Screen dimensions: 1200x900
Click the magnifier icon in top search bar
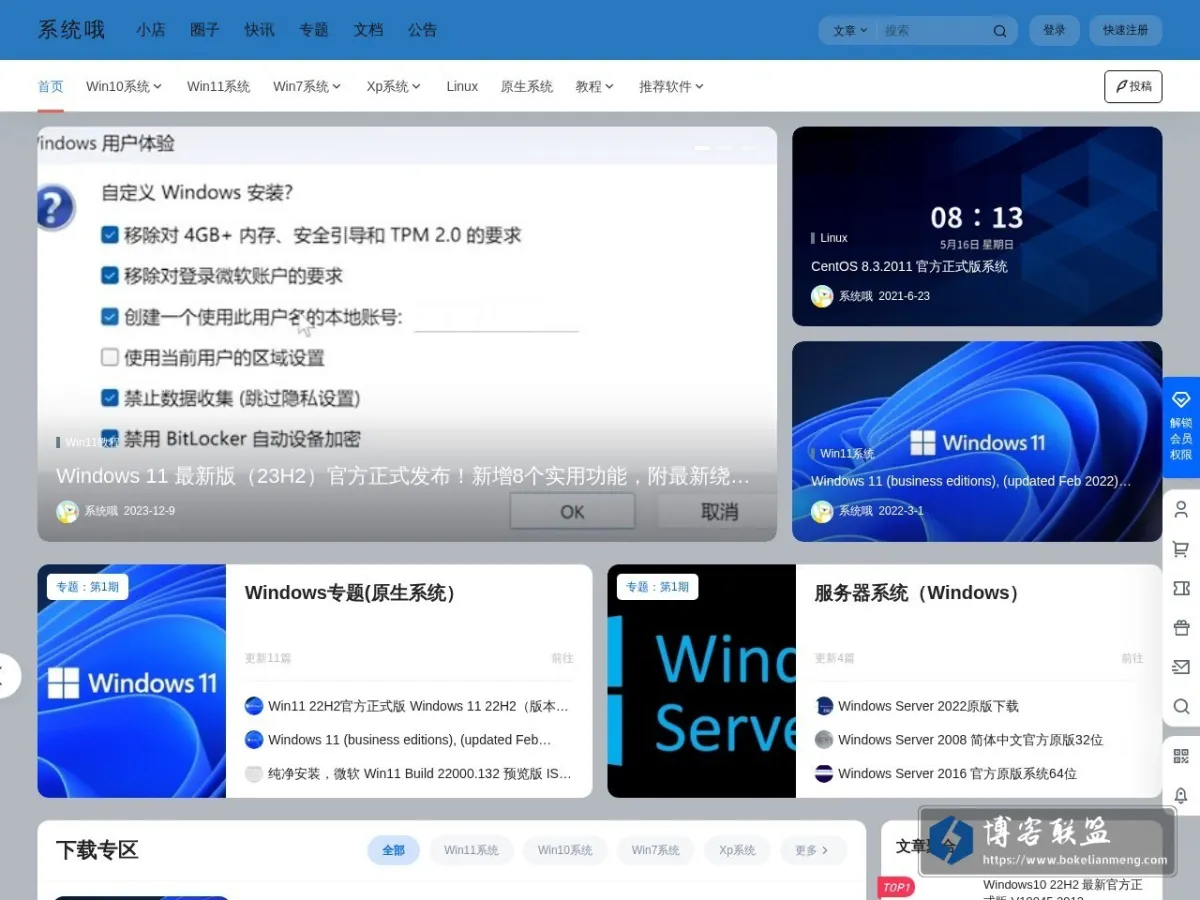click(x=999, y=31)
